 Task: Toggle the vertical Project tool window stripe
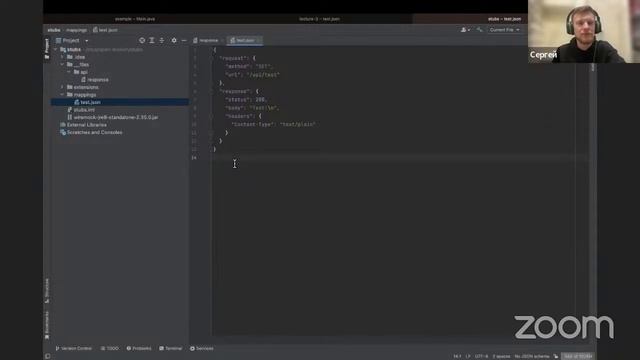[x=47, y=49]
